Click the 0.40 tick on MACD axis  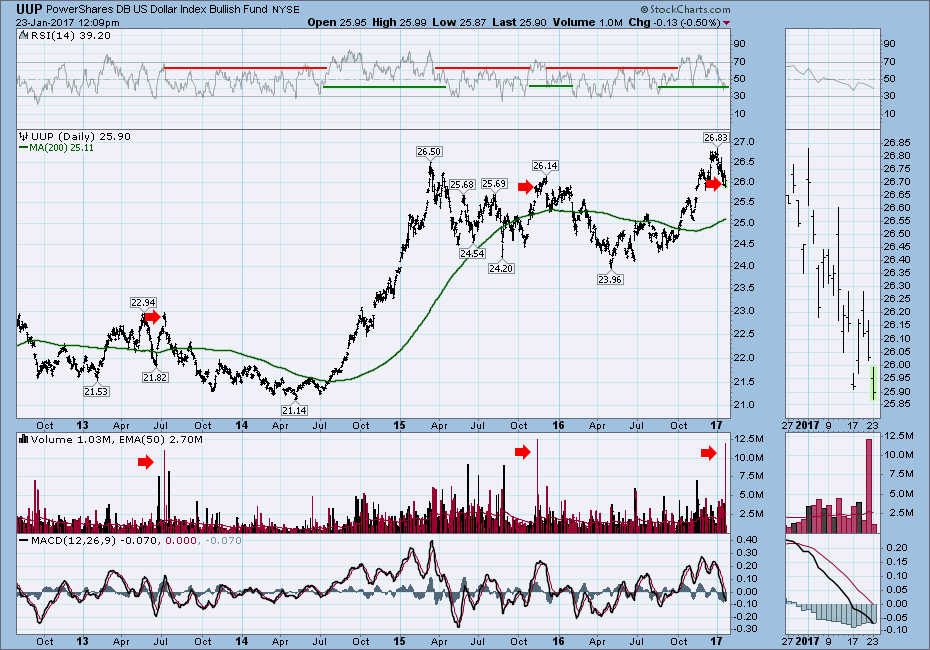747,540
